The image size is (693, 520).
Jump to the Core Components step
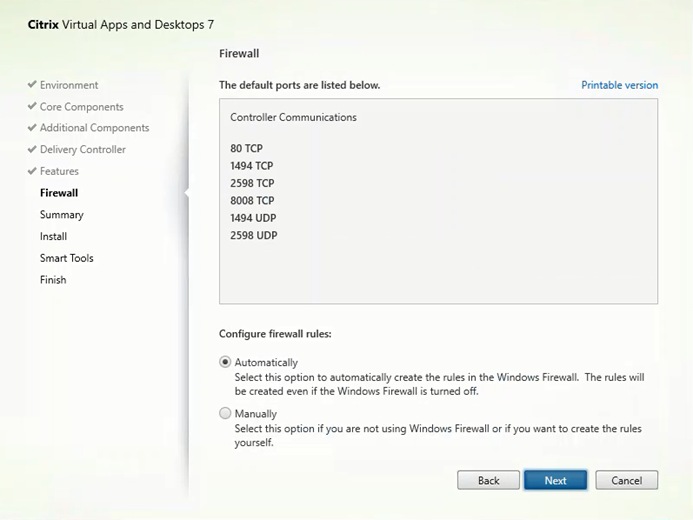click(x=81, y=107)
